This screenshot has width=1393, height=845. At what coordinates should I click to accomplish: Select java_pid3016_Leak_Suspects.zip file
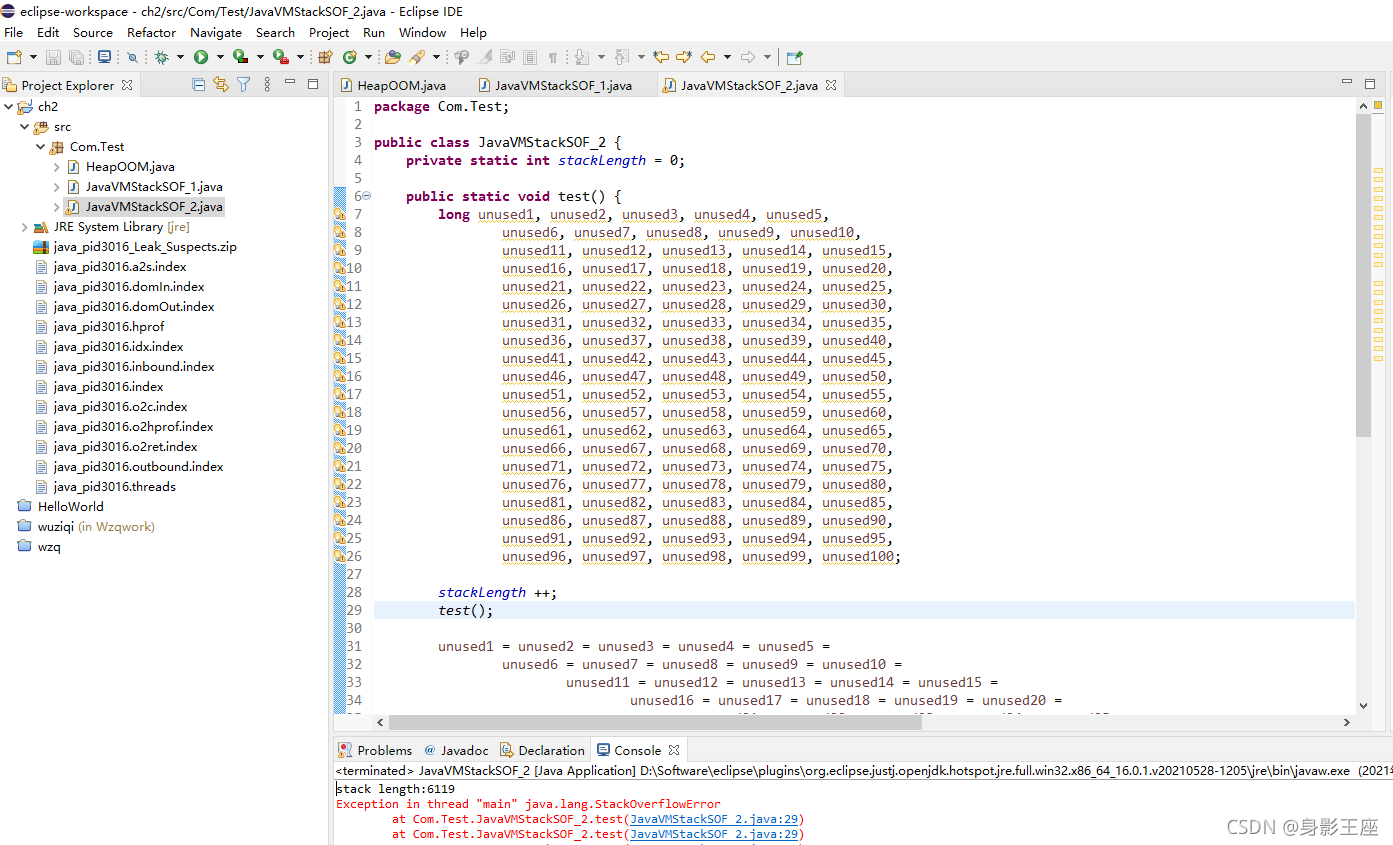[144, 246]
